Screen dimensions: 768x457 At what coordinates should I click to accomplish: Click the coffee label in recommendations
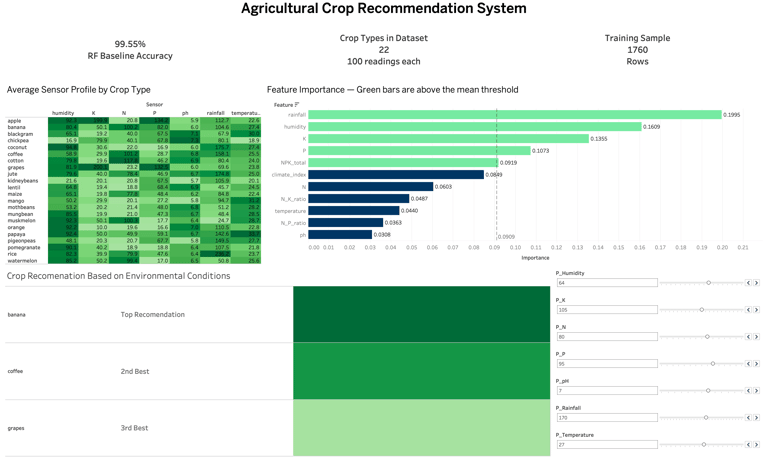(16, 371)
